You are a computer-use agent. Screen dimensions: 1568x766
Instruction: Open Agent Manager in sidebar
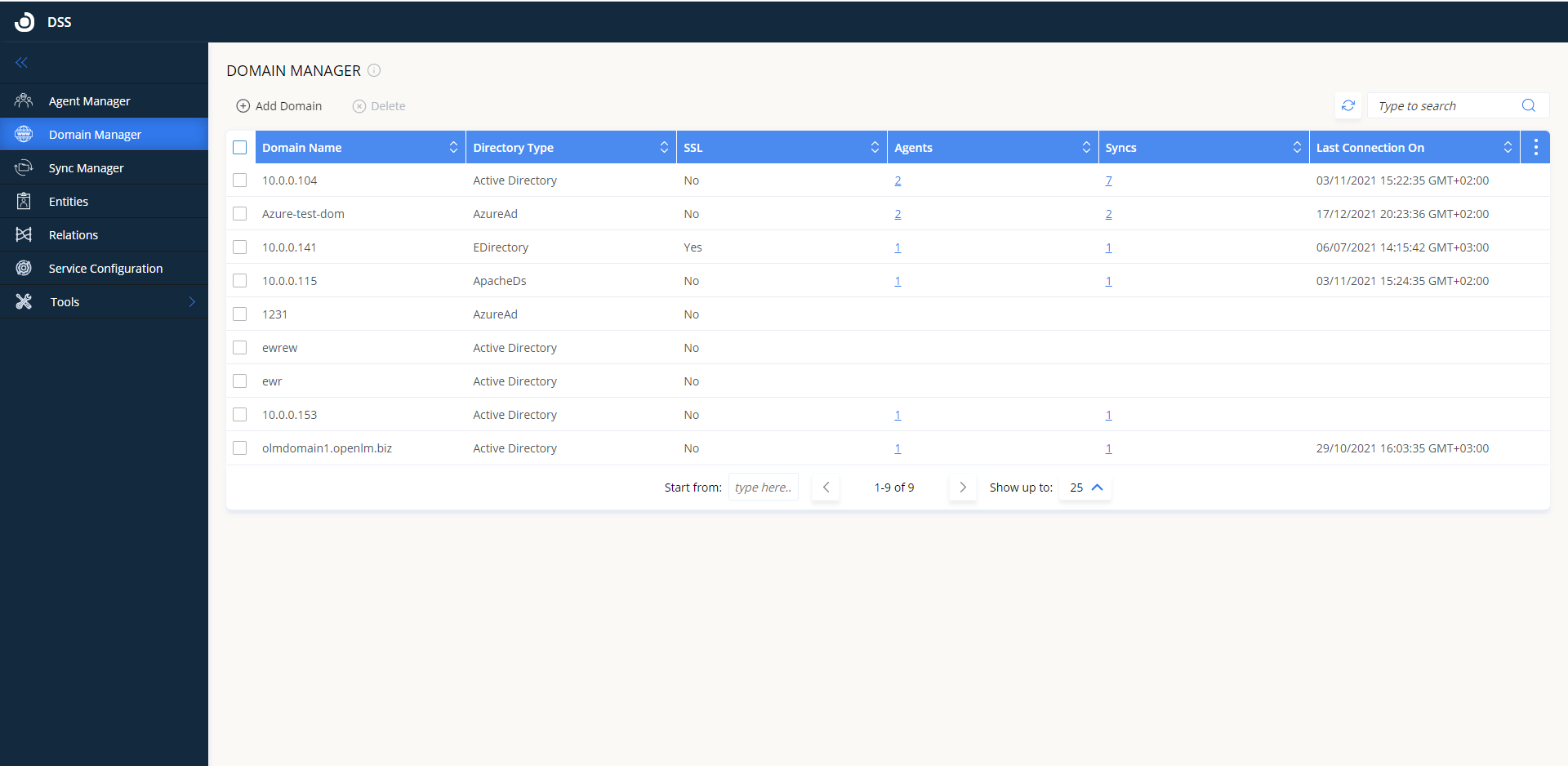(x=89, y=101)
